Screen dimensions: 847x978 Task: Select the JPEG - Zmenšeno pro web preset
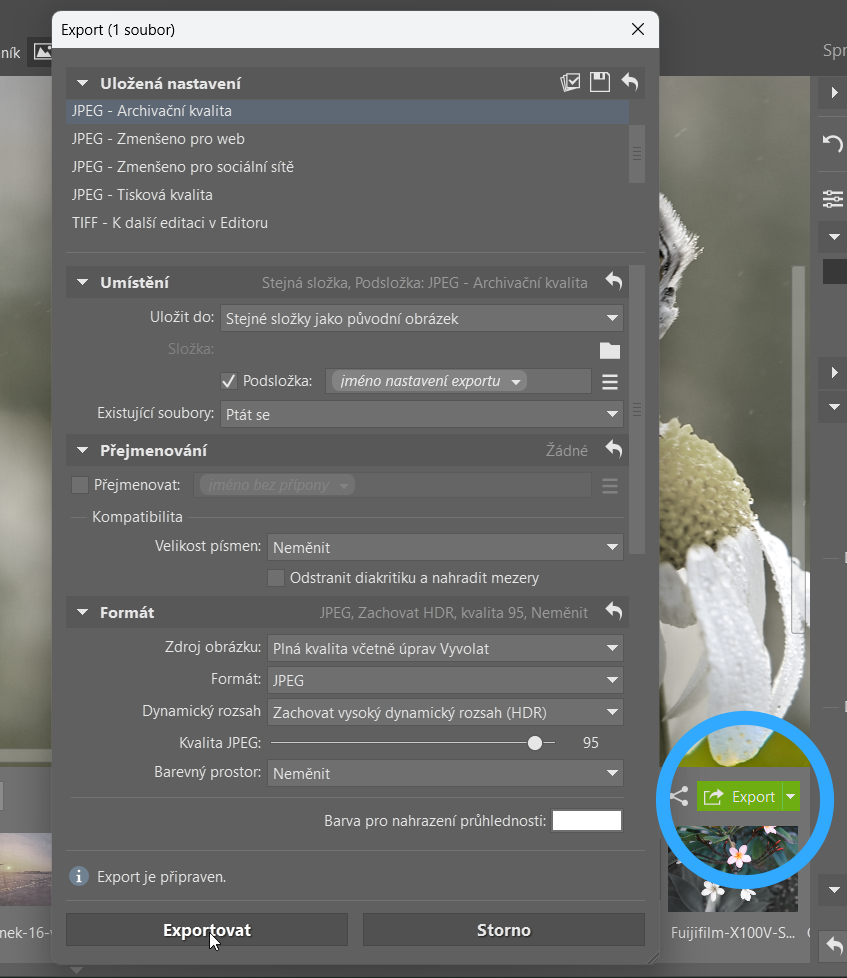tap(158, 139)
